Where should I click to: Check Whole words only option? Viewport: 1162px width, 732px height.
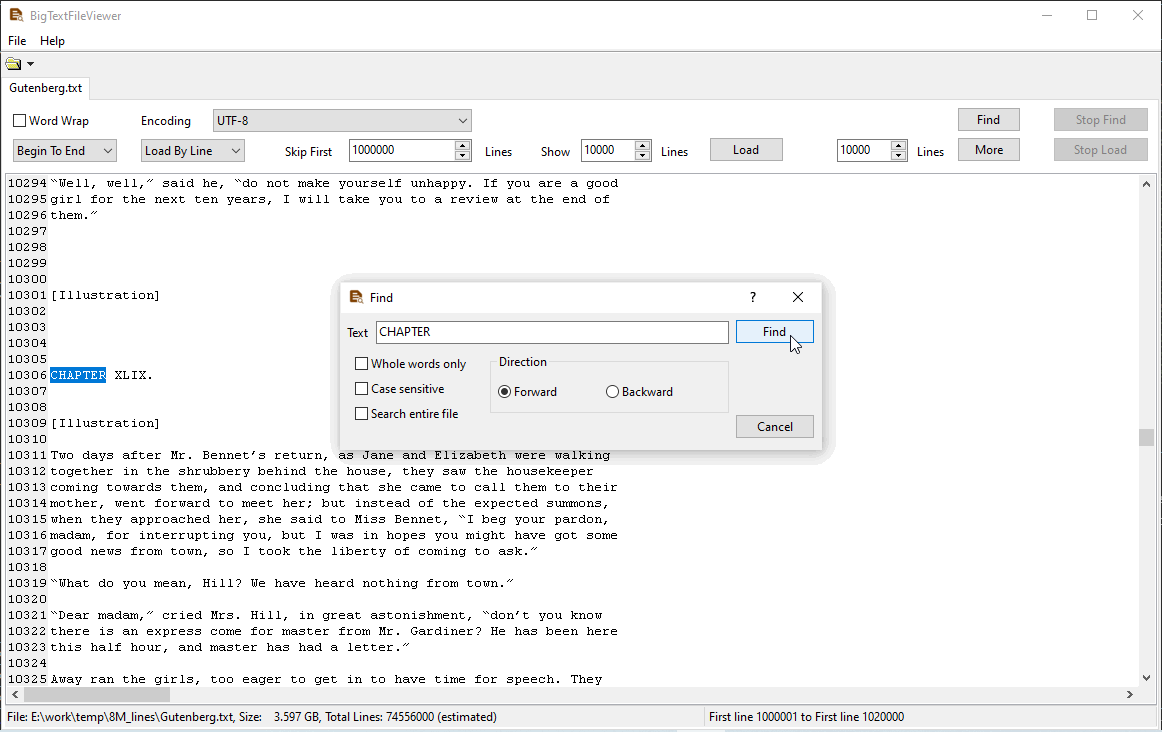pos(362,364)
